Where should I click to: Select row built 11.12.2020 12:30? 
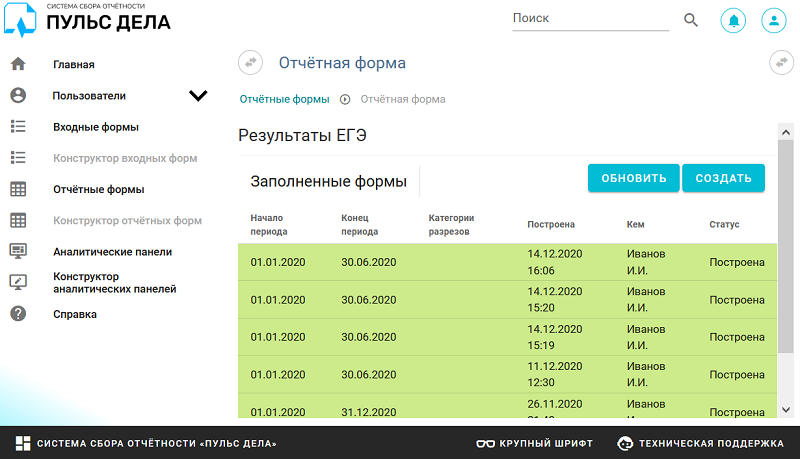[x=508, y=374]
